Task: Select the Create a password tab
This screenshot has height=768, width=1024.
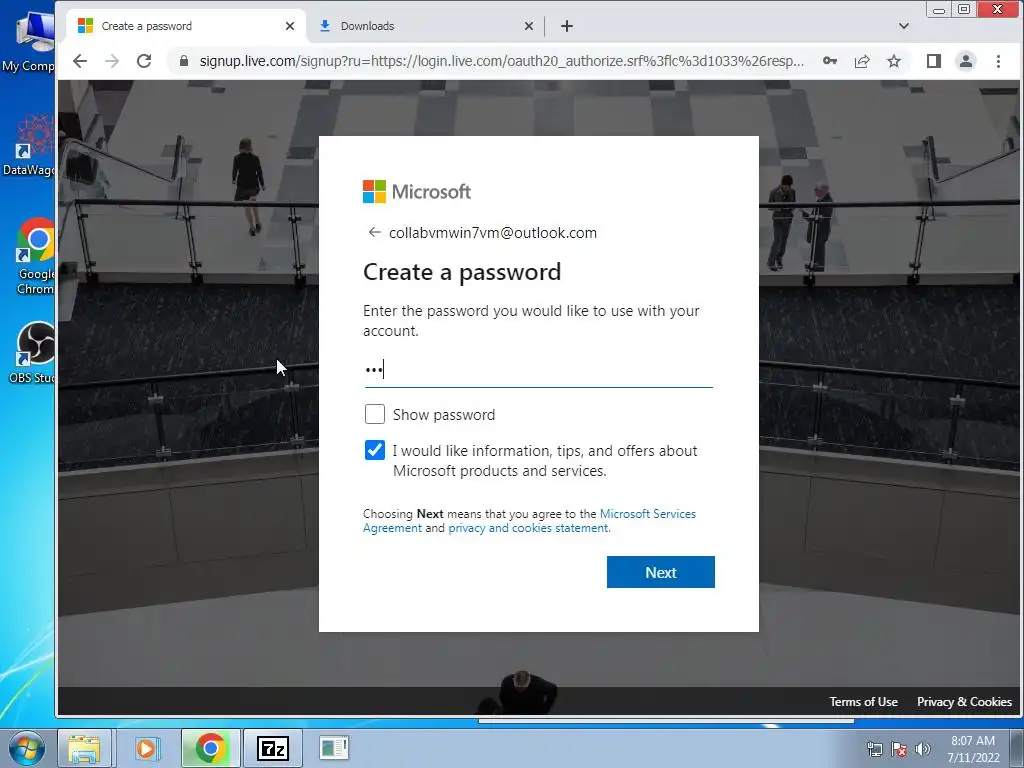Action: 186,26
